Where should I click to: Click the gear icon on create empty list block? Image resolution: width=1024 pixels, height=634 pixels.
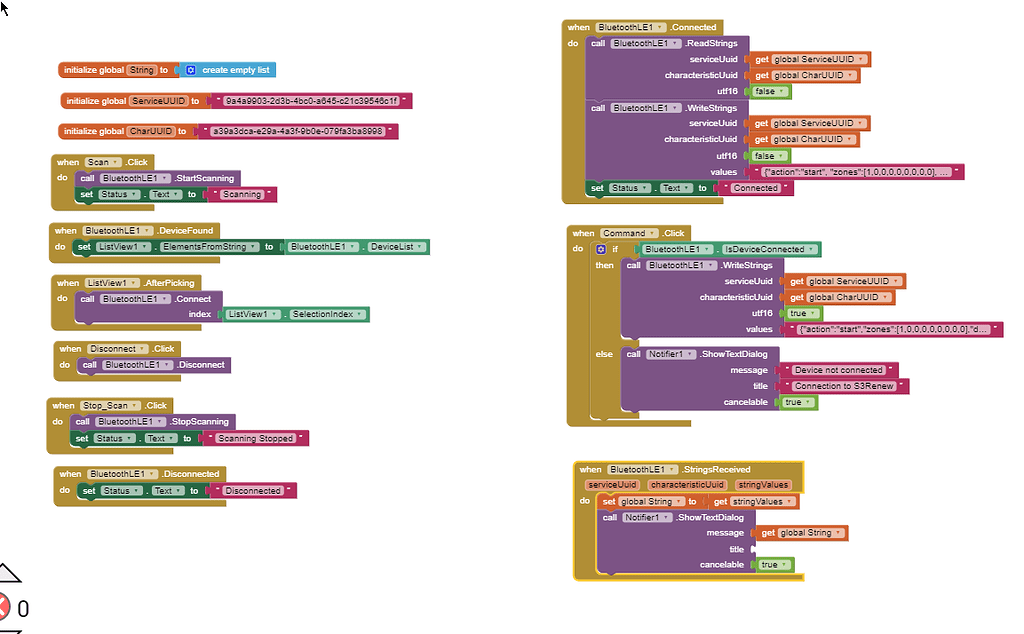point(191,70)
